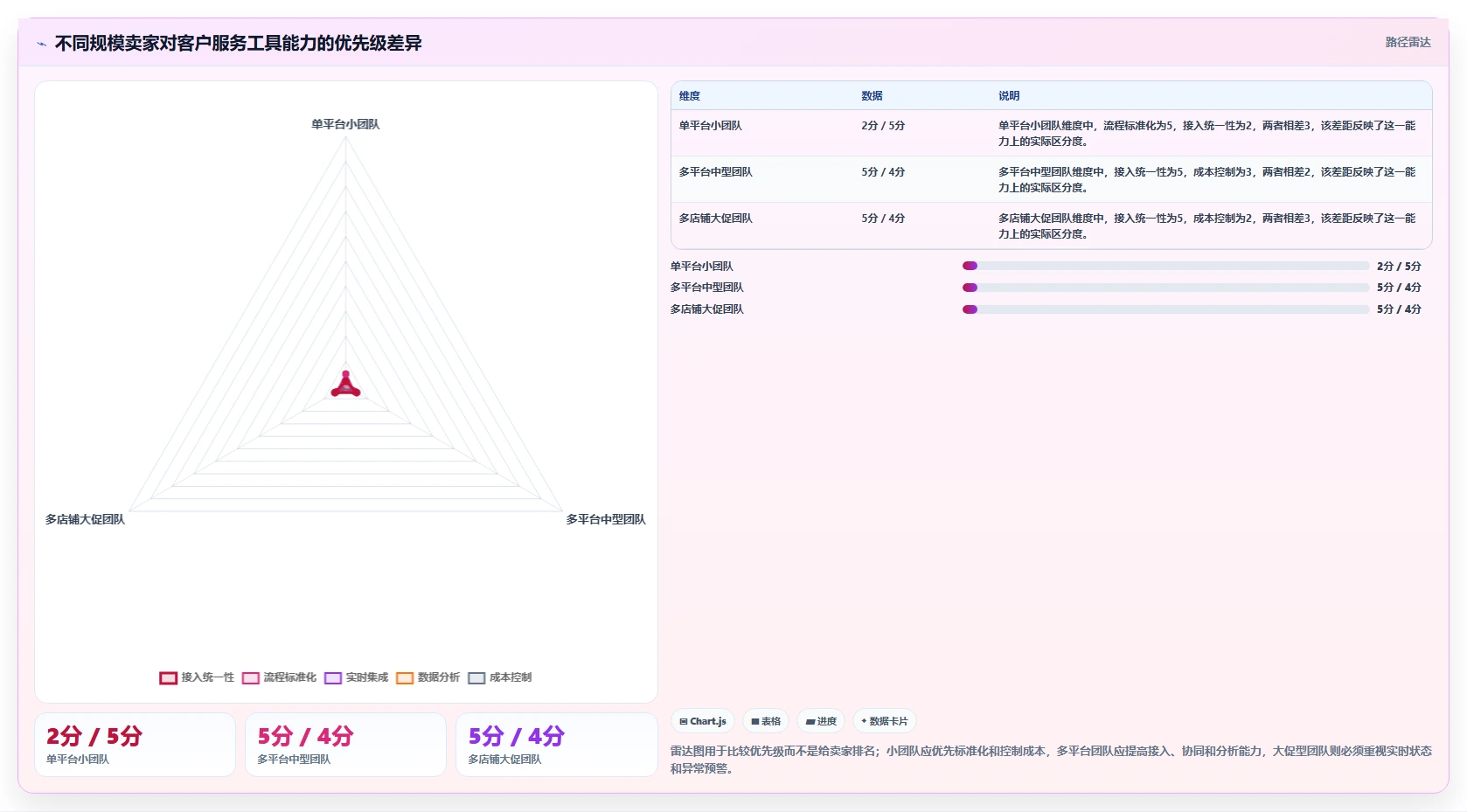This screenshot has height=812, width=1467.
Task: Click the 表格 tag chip
Action: tap(766, 721)
